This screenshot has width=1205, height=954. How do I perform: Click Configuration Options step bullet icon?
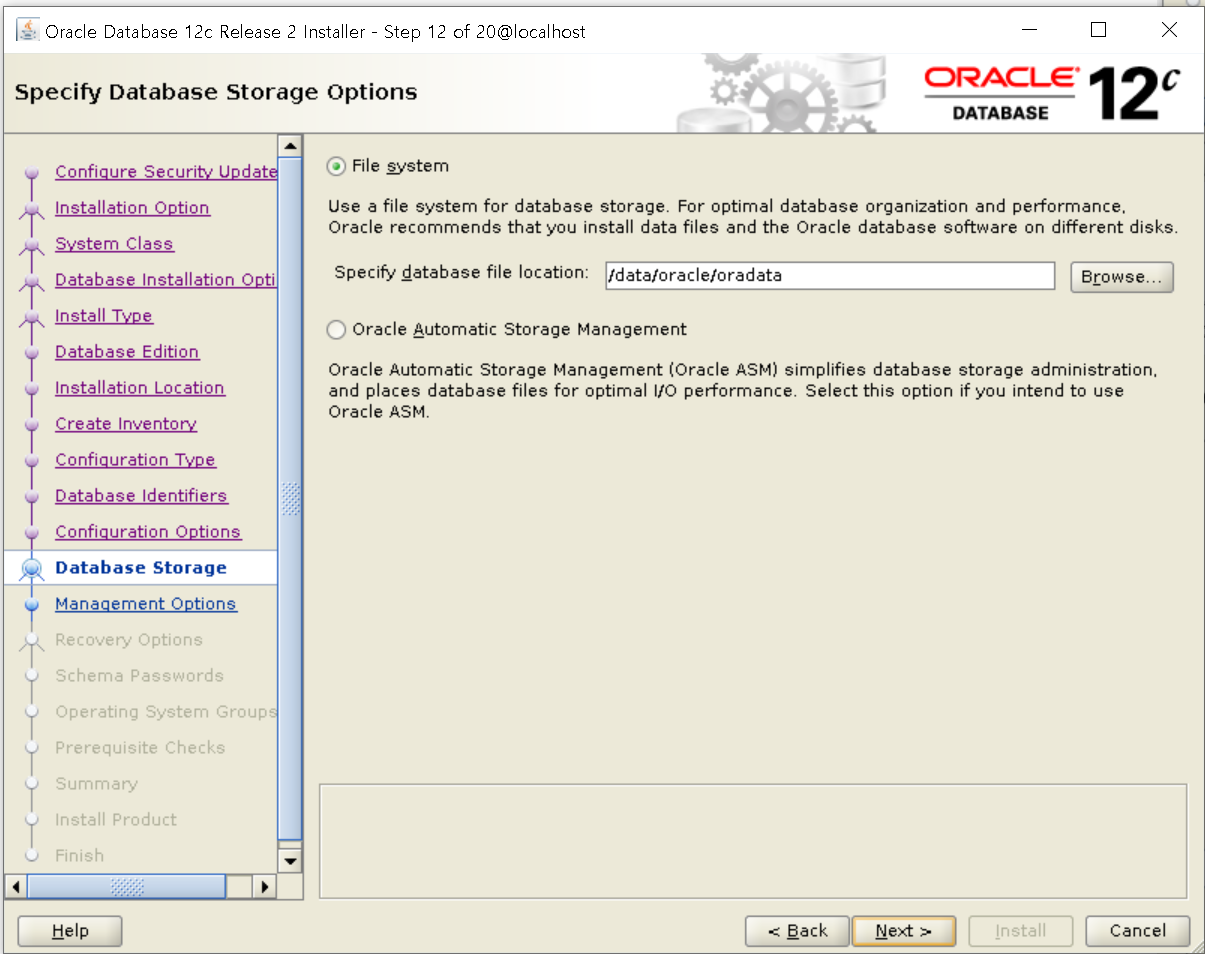tap(32, 532)
